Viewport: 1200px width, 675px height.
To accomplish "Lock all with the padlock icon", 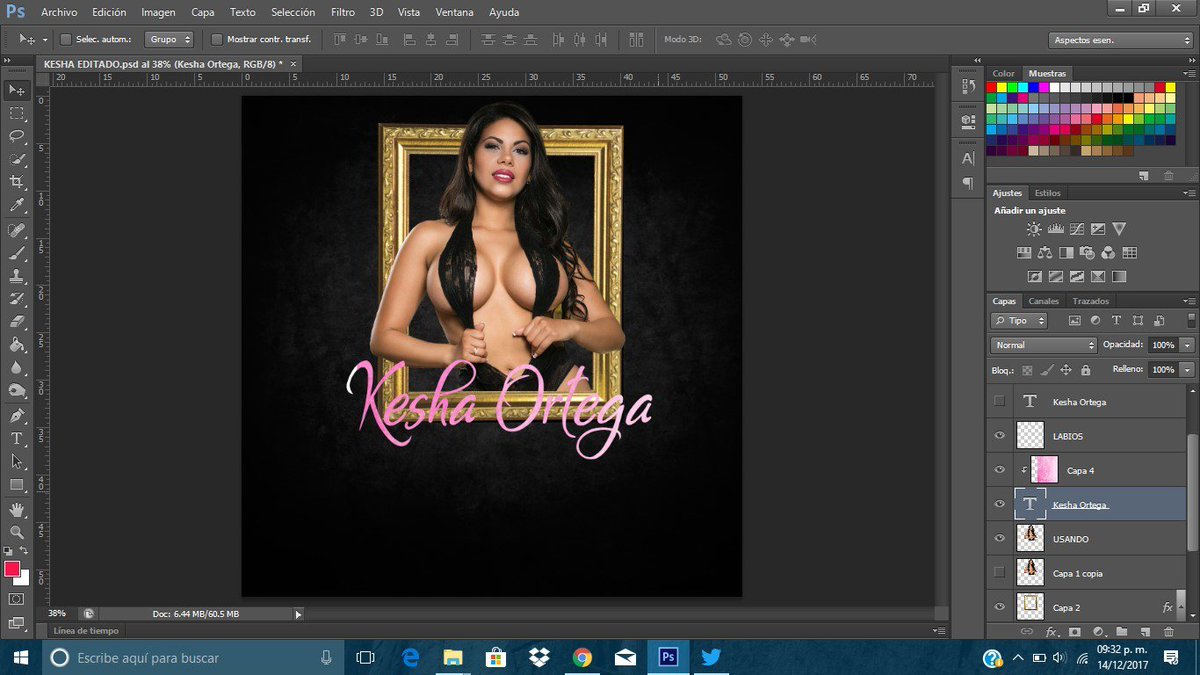I will (x=1086, y=370).
